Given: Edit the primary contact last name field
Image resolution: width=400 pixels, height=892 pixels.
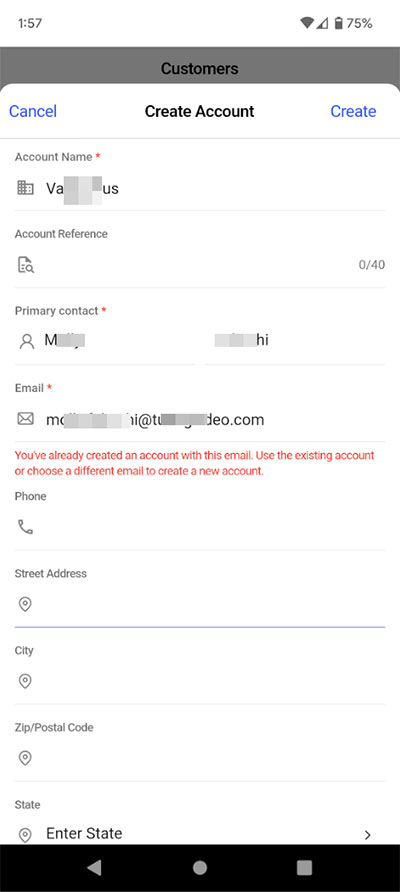Looking at the screenshot, I should click(295, 341).
